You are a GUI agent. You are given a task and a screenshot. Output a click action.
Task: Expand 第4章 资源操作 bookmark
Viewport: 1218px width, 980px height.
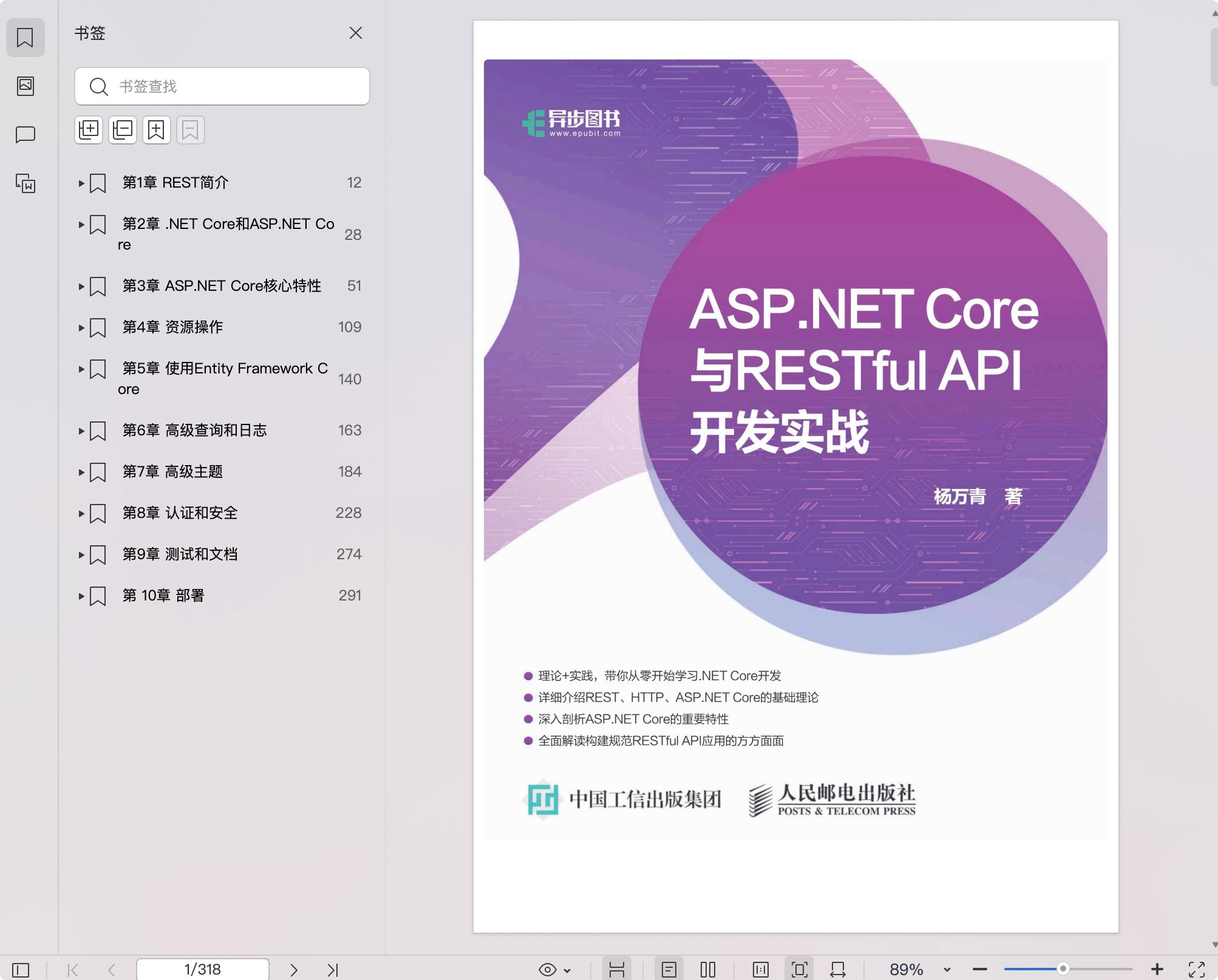tap(81, 327)
